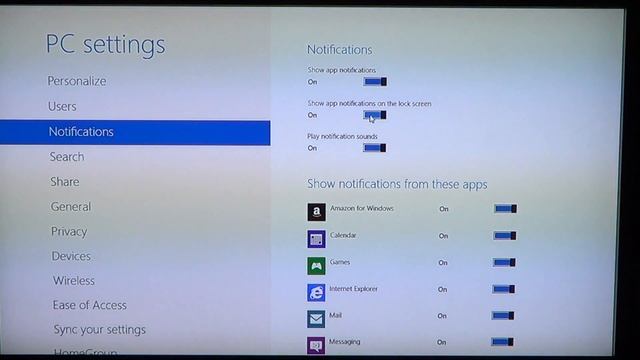This screenshot has width=640, height=360.
Task: Open Sync your settings category
Action: coord(100,330)
